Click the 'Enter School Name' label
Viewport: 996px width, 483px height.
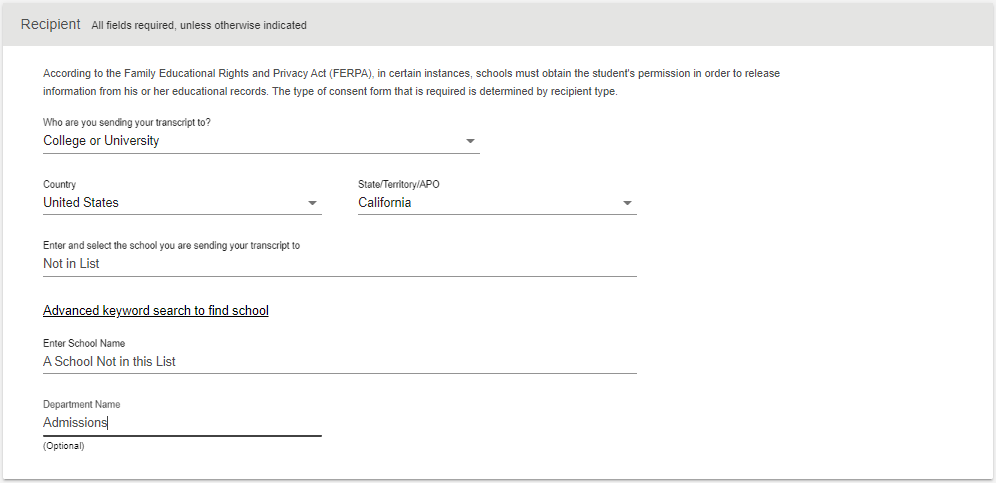(84, 343)
